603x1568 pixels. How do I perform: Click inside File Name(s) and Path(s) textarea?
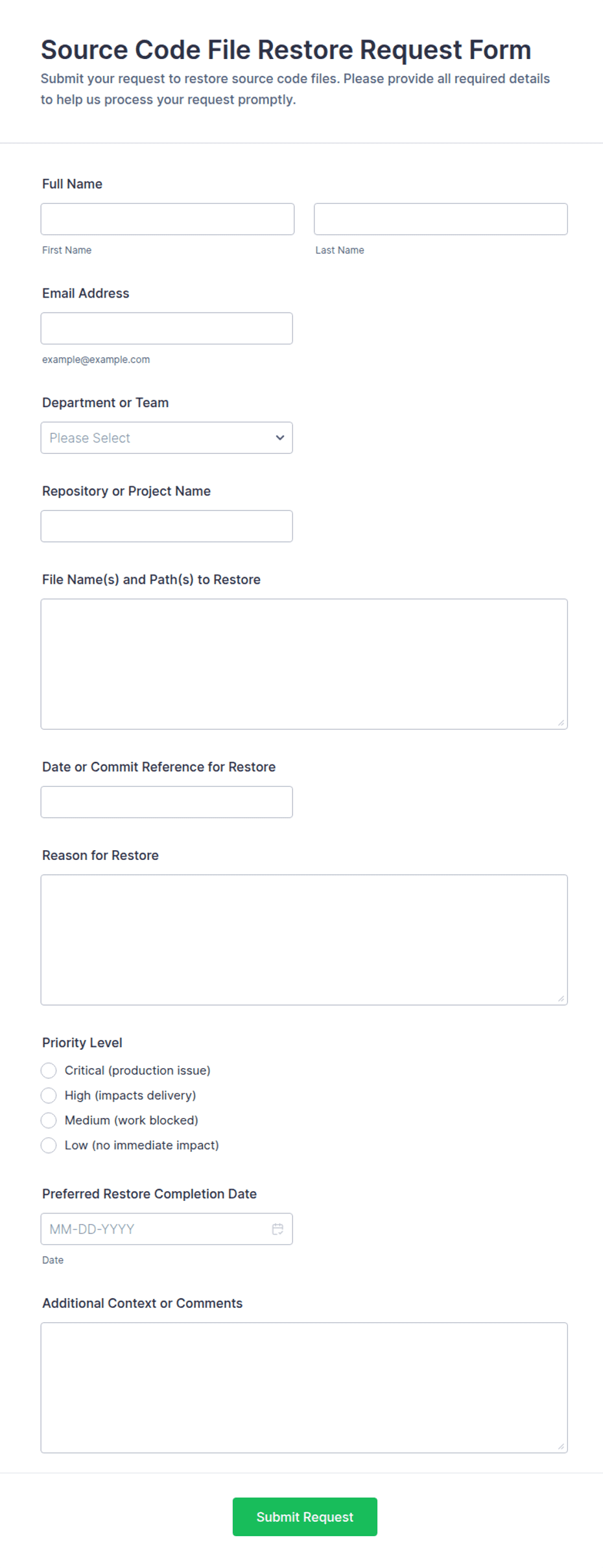tap(304, 664)
